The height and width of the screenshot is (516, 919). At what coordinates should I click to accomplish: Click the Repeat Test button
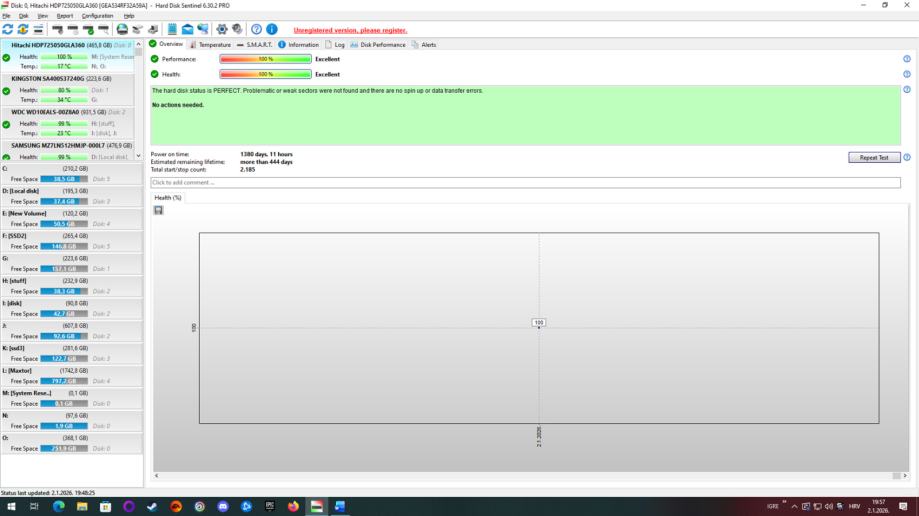[874, 157]
